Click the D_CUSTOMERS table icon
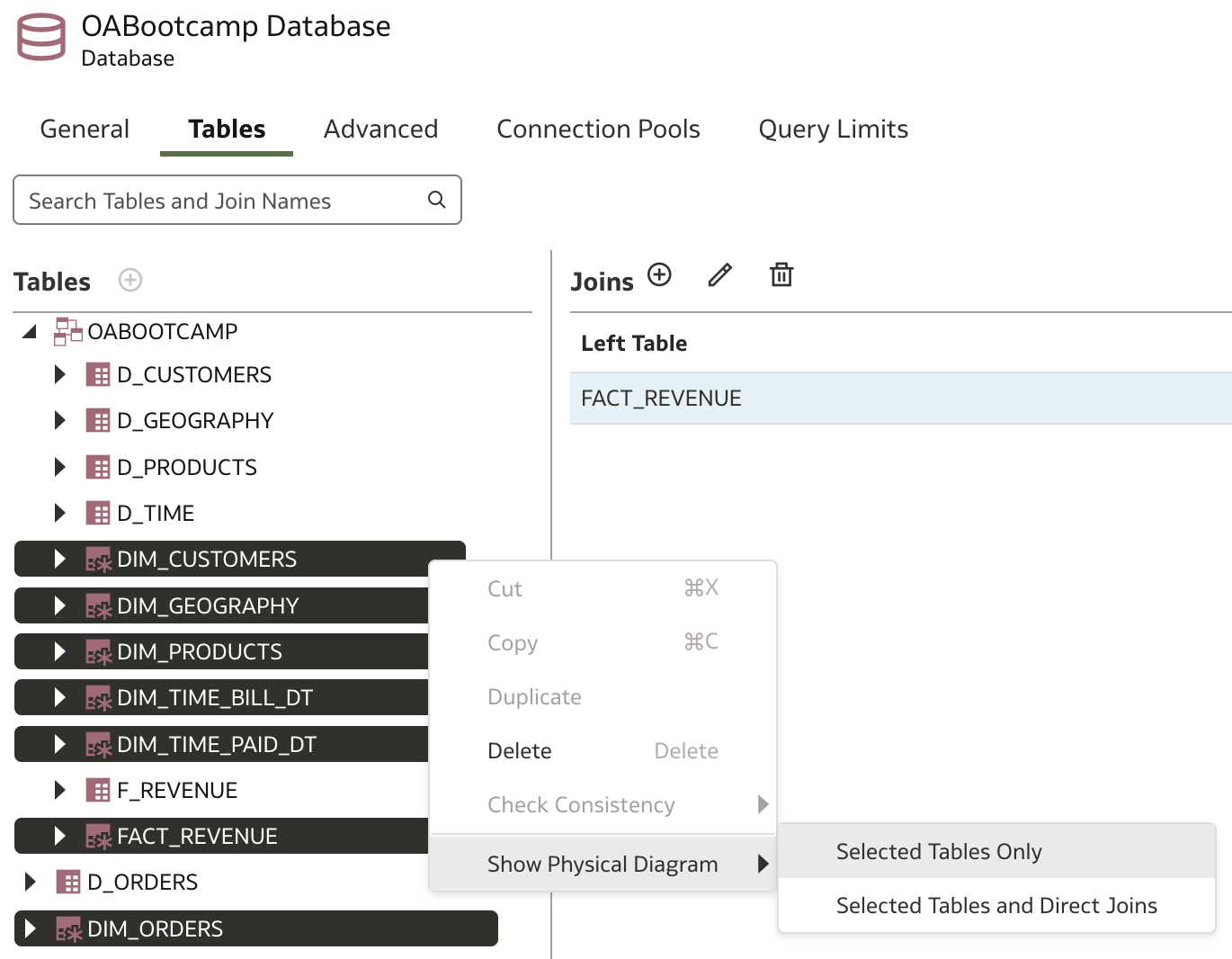This screenshot has height=959, width=1232. 98,374
